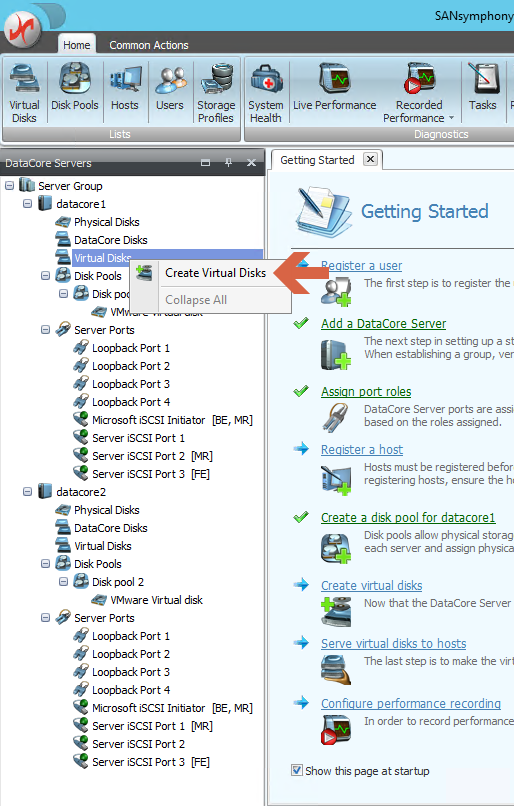Close the DataCore Servers panel
Image resolution: width=514 pixels, height=806 pixels.
(x=251, y=163)
